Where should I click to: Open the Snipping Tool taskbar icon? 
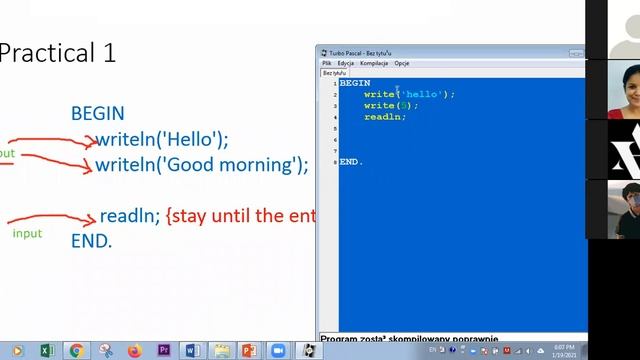click(x=106, y=351)
